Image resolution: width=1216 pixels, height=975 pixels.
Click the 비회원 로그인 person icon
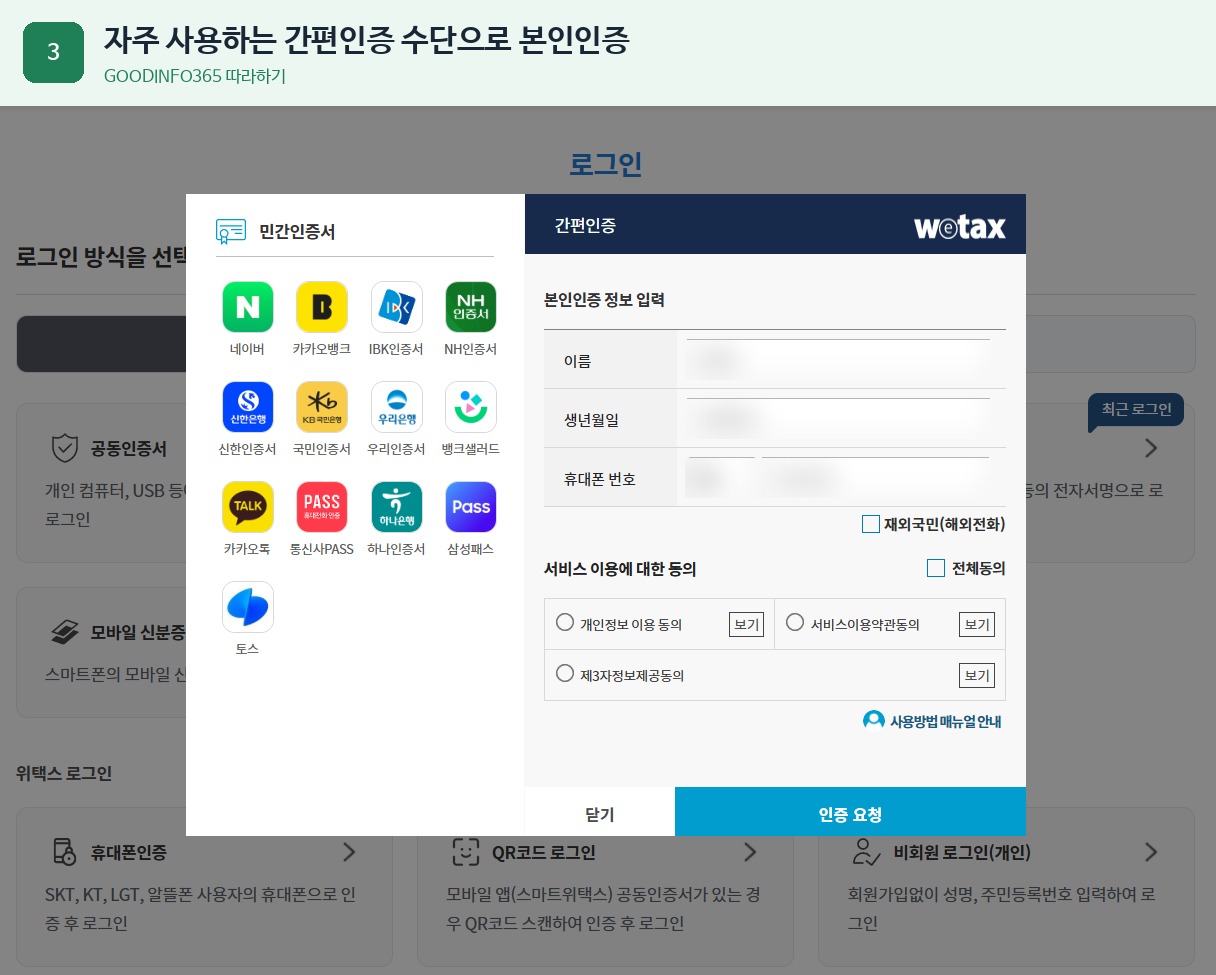[x=866, y=852]
